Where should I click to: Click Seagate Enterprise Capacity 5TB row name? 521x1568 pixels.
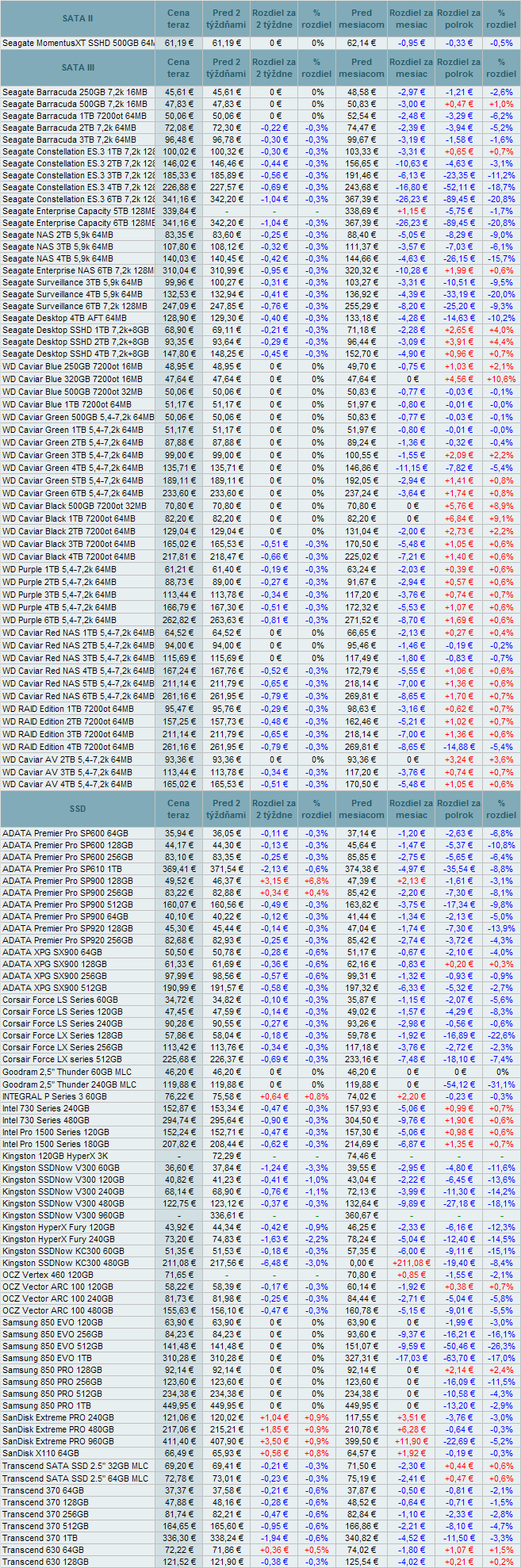(x=79, y=211)
